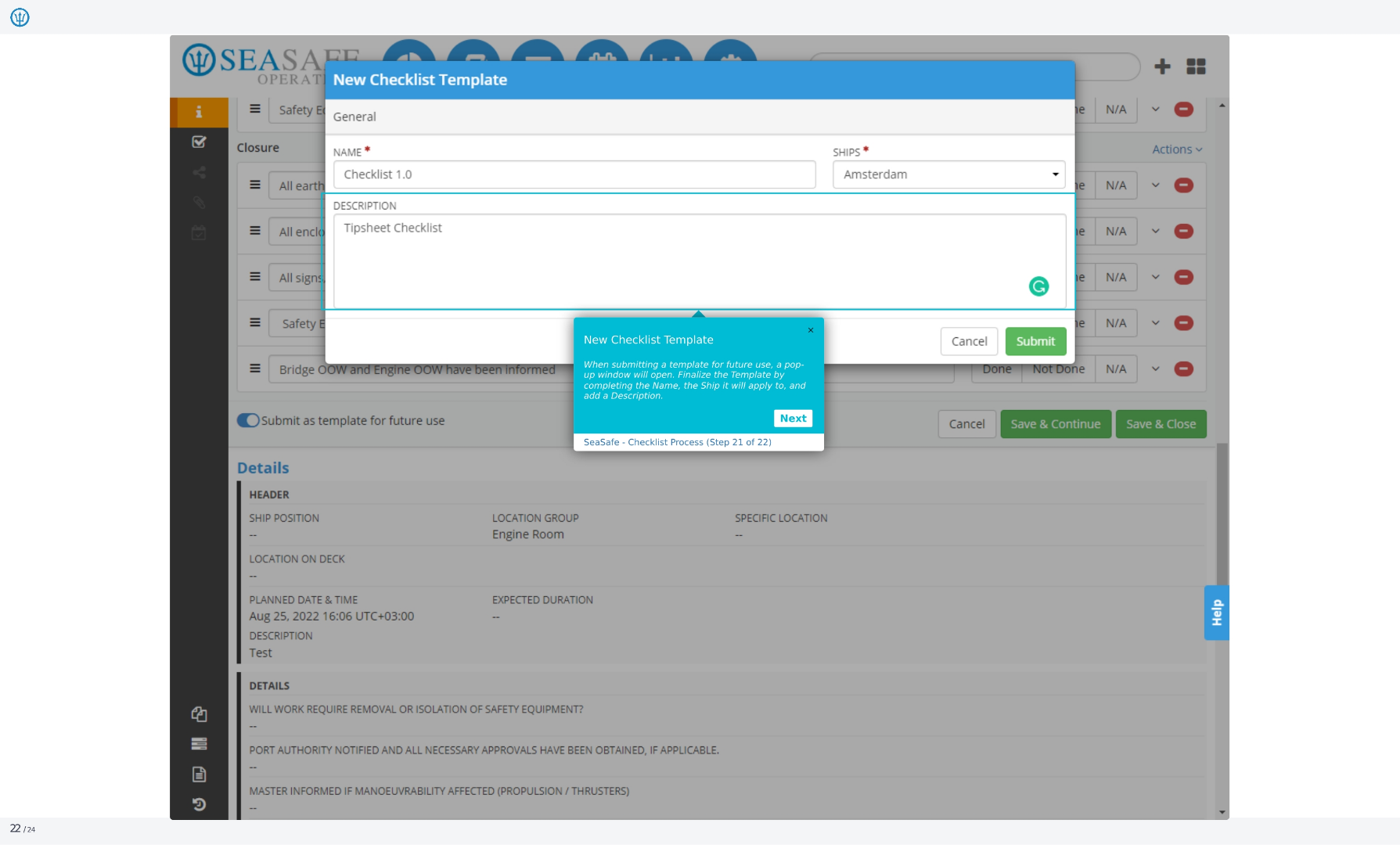Submit the new checklist template
This screenshot has height=845, width=1400.
(1035, 341)
